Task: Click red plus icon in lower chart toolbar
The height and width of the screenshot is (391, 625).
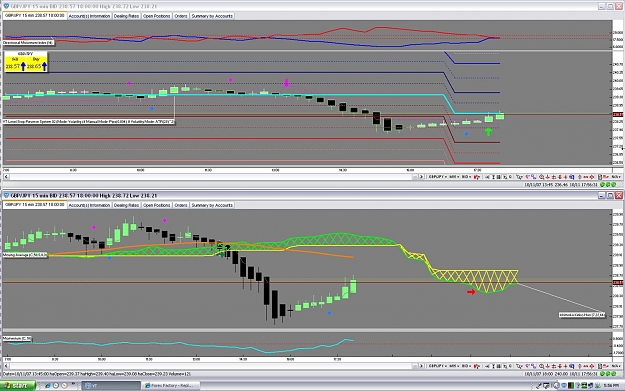Action: (566, 366)
